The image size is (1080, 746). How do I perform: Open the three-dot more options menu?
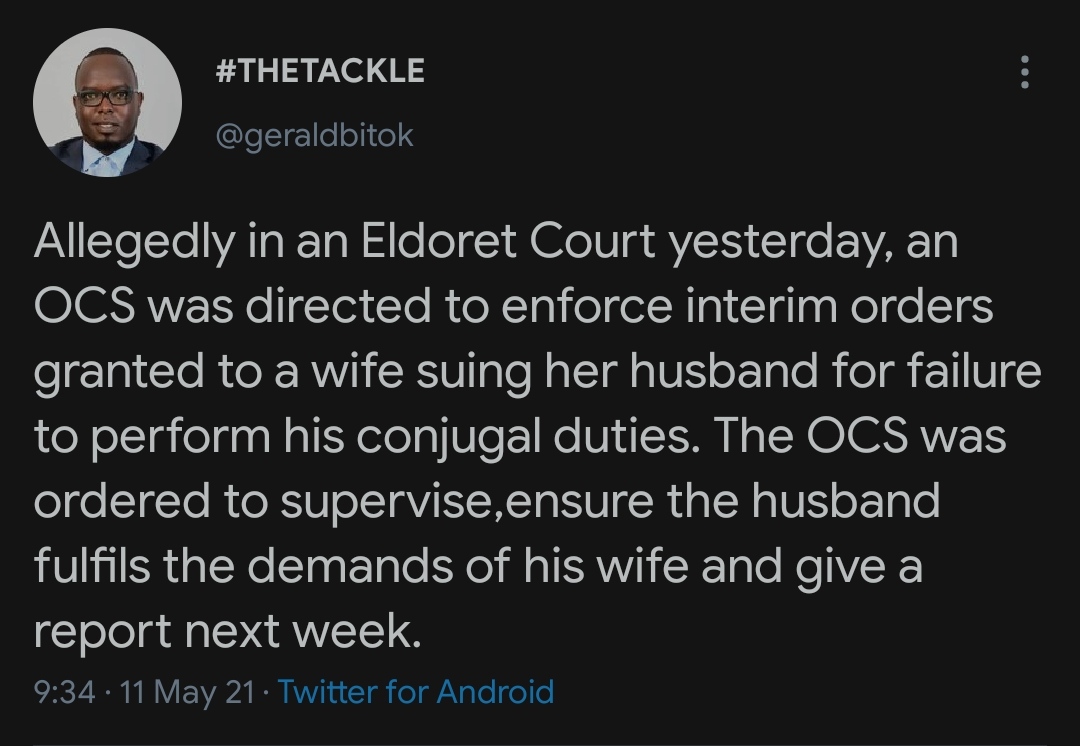coord(1023,73)
